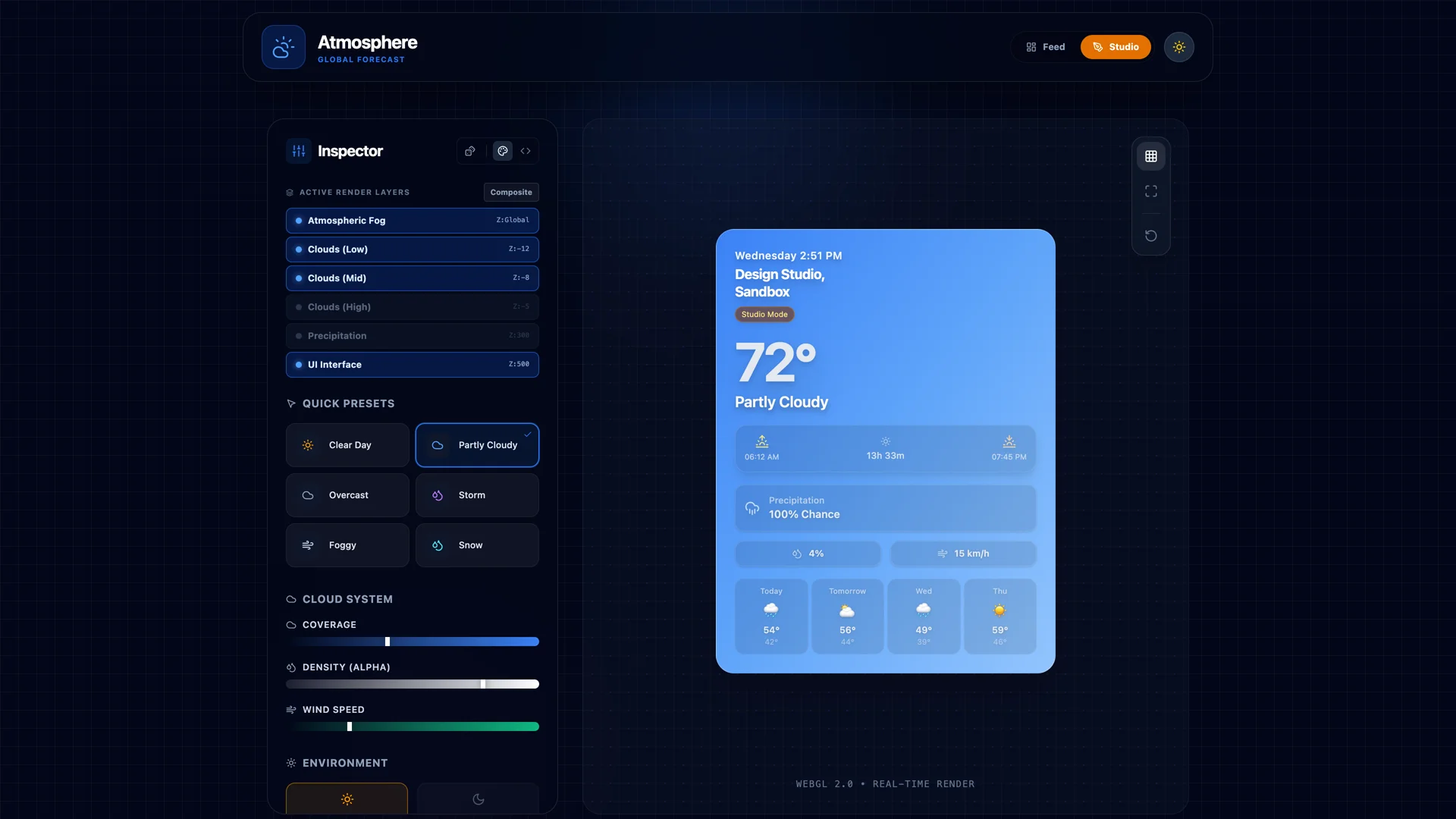Click the precipitation rain cloud icon
This screenshot has height=819, width=1456.
(x=752, y=508)
